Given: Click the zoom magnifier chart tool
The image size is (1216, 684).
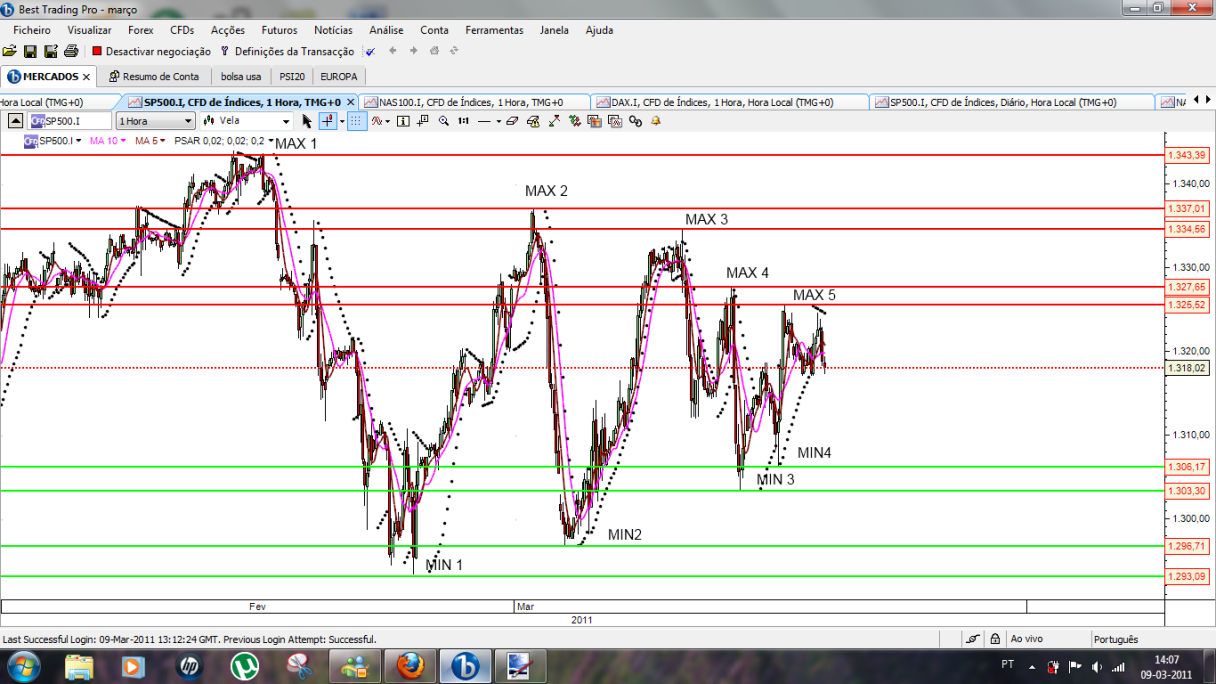Looking at the screenshot, I should tap(443, 121).
